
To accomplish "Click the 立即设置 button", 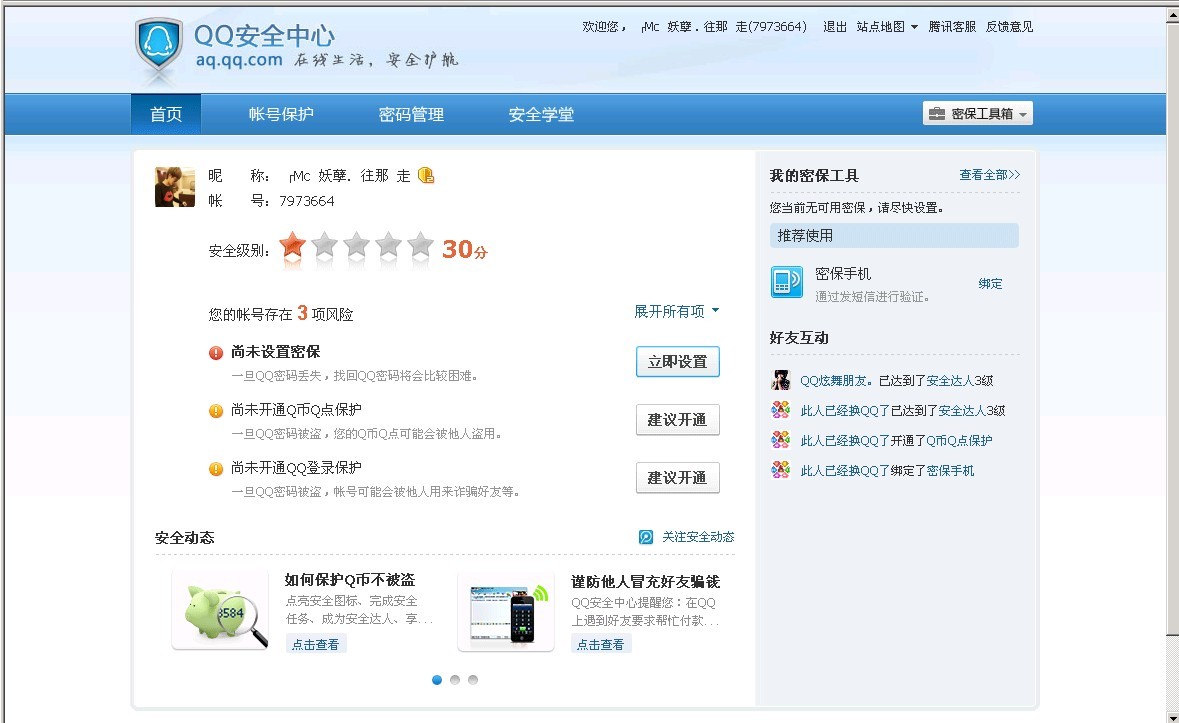I will [677, 362].
